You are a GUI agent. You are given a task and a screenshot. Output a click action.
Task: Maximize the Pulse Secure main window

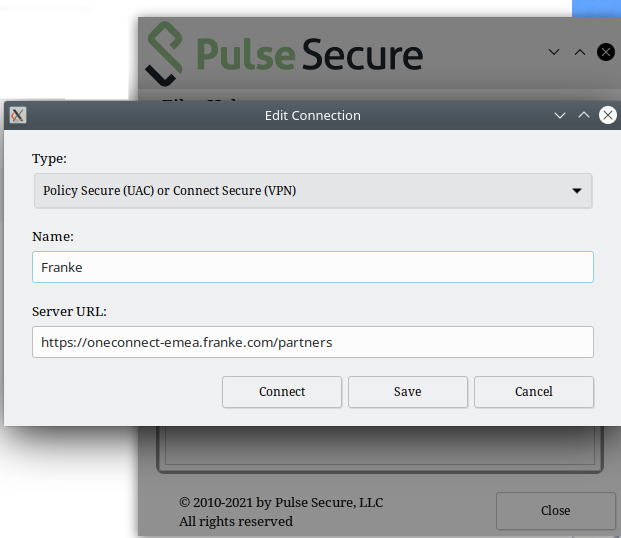tap(580, 52)
